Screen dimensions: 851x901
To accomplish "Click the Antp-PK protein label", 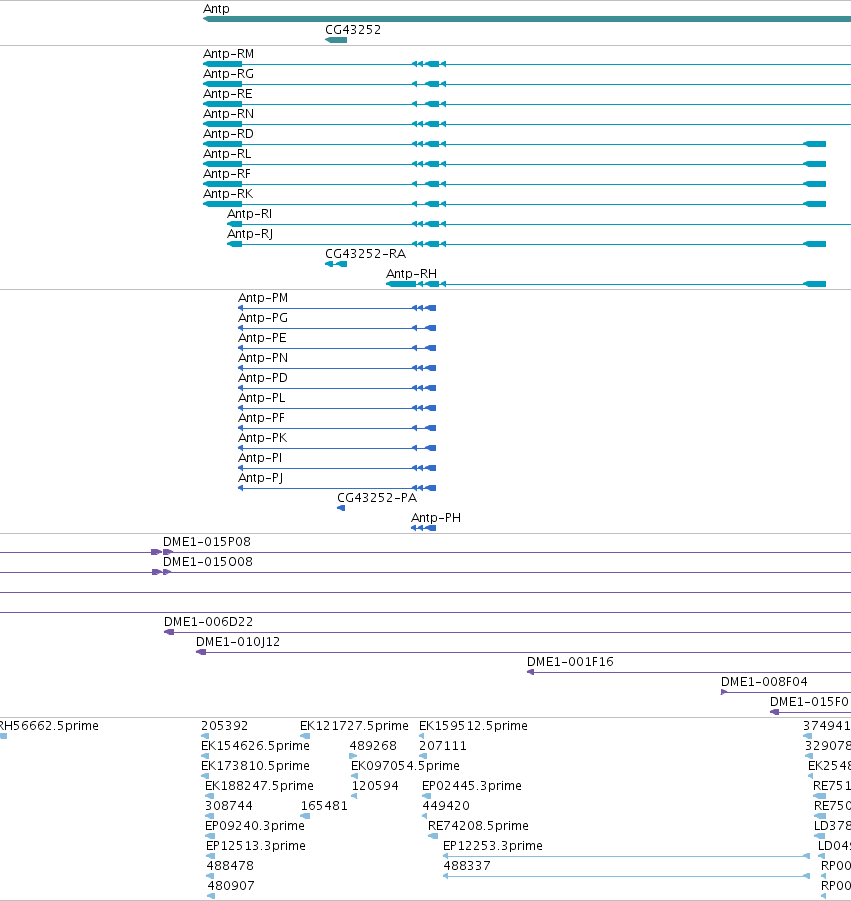I will click(x=263, y=438).
